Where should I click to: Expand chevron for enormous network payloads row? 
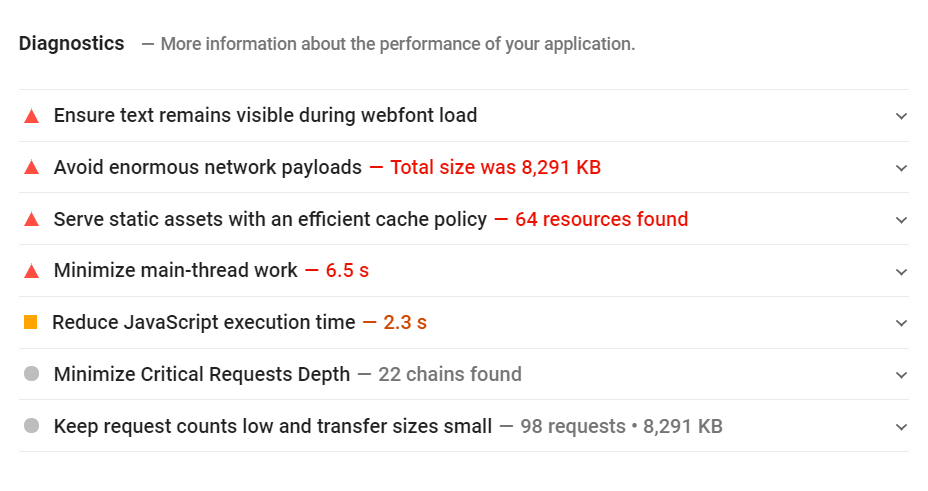tap(901, 168)
